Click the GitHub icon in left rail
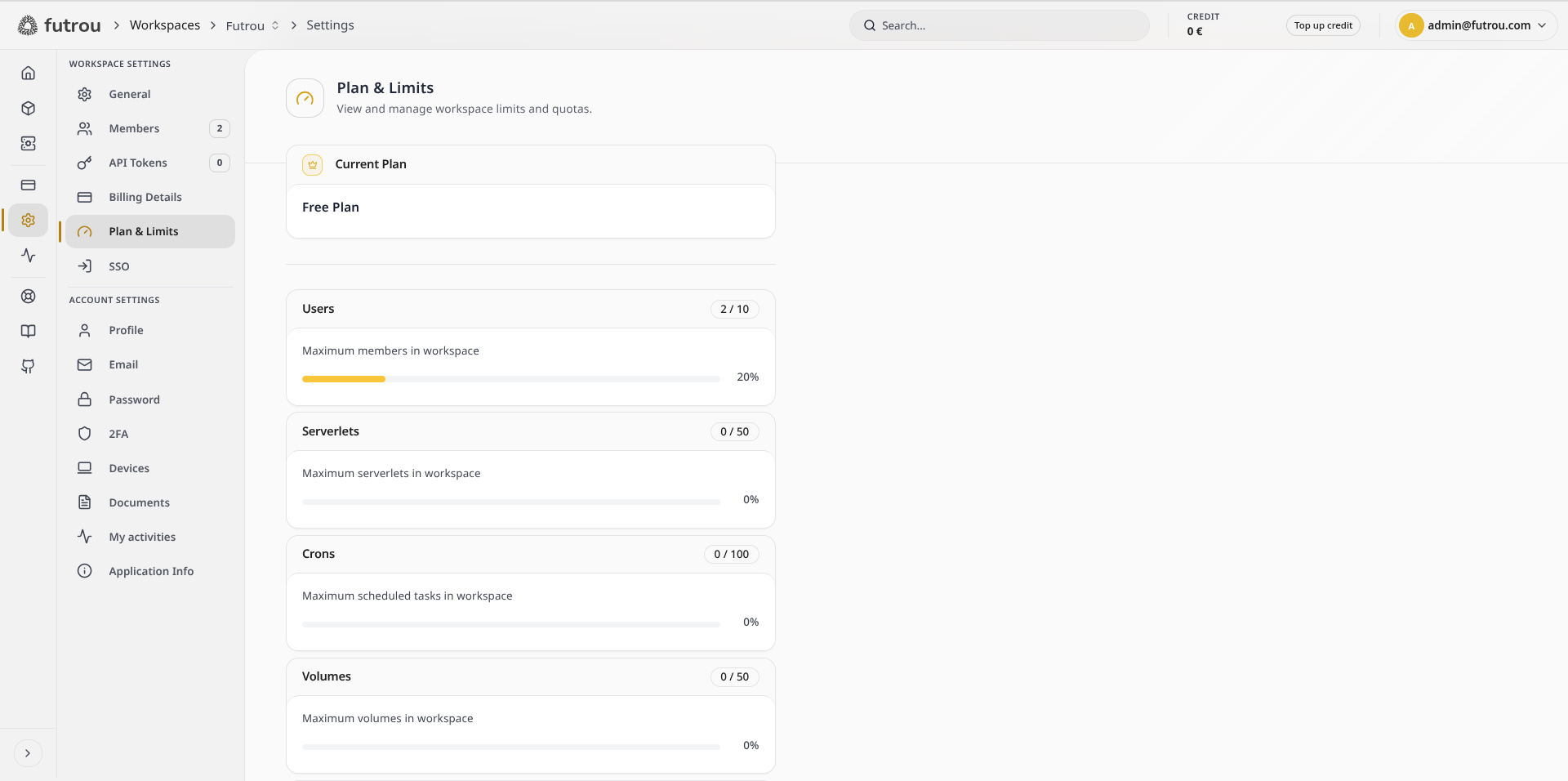 coord(28,367)
